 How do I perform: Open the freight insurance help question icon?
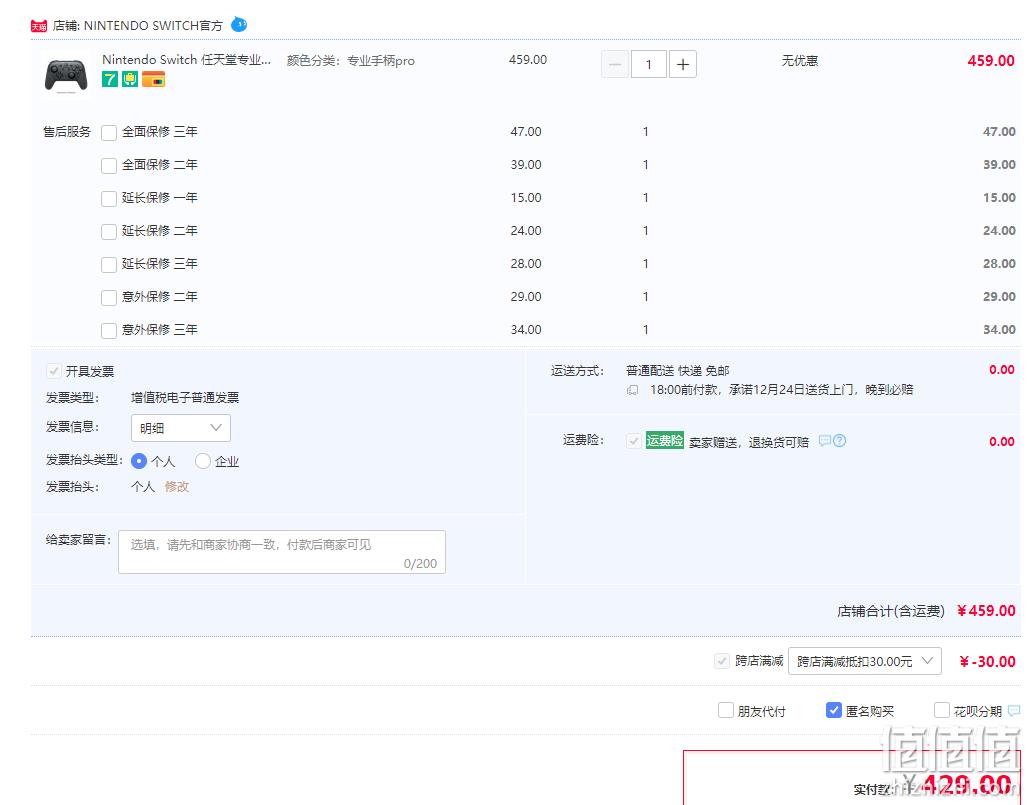click(840, 441)
